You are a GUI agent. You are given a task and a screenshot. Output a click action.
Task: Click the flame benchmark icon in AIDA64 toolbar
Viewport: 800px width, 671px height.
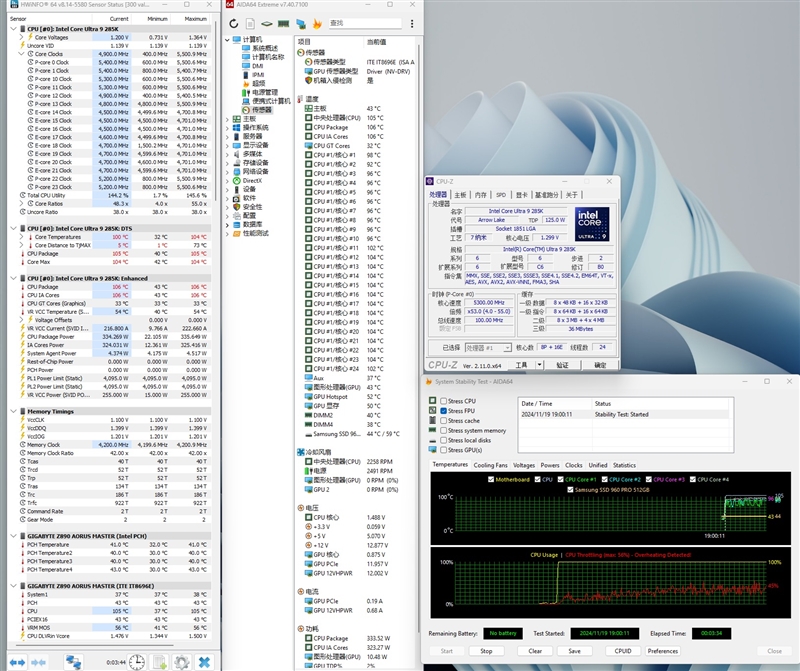318,22
